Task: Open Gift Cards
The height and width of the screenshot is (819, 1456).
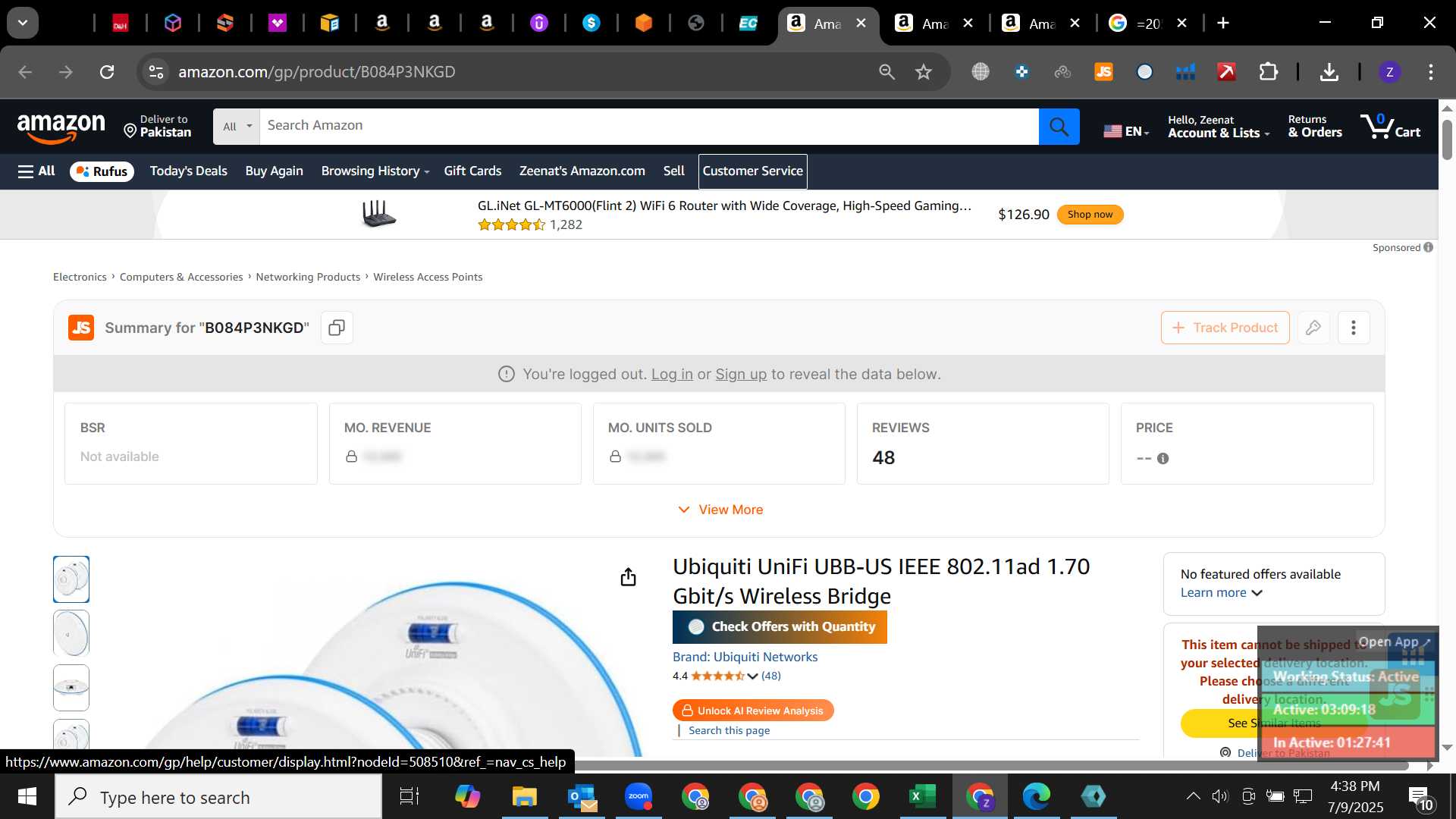Action: pos(472,171)
